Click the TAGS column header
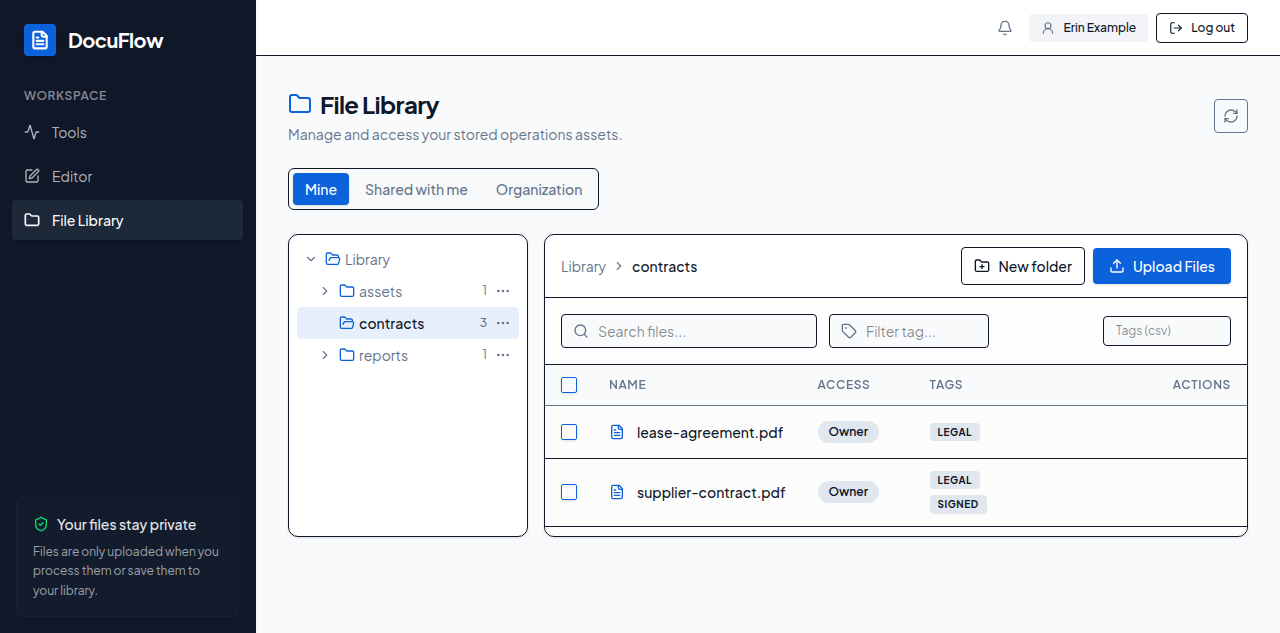 [946, 385]
